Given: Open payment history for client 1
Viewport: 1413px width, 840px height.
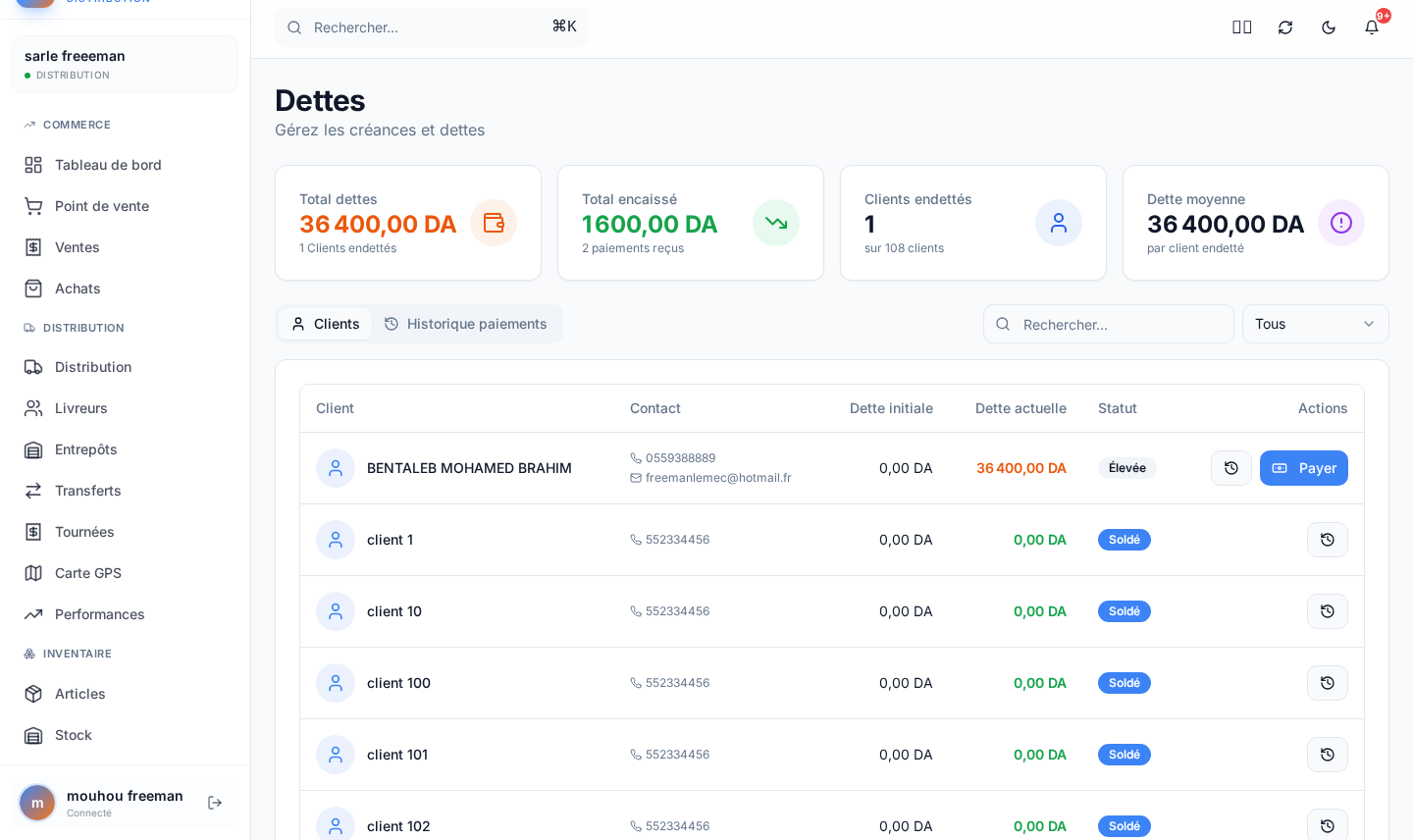Looking at the screenshot, I should coord(1328,540).
